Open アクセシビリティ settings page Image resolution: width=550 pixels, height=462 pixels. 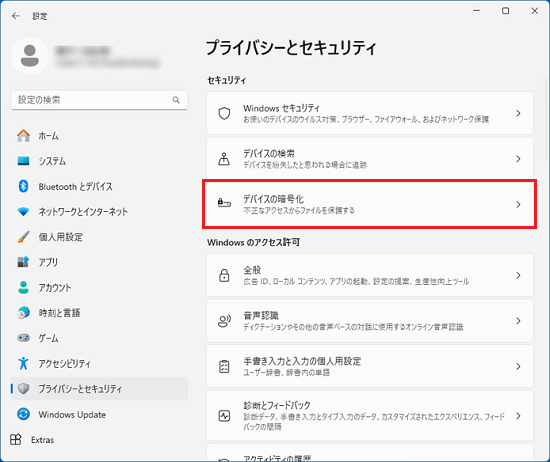tap(100, 363)
